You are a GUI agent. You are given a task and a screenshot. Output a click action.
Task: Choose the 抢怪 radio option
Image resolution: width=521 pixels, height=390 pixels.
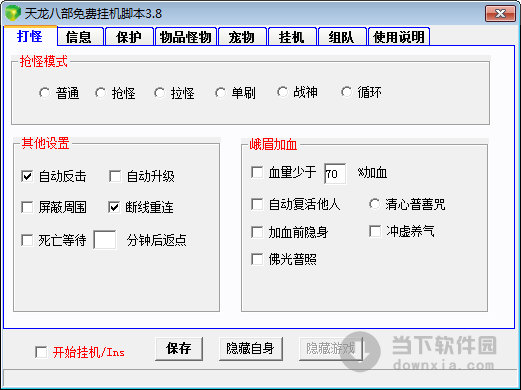[100, 93]
